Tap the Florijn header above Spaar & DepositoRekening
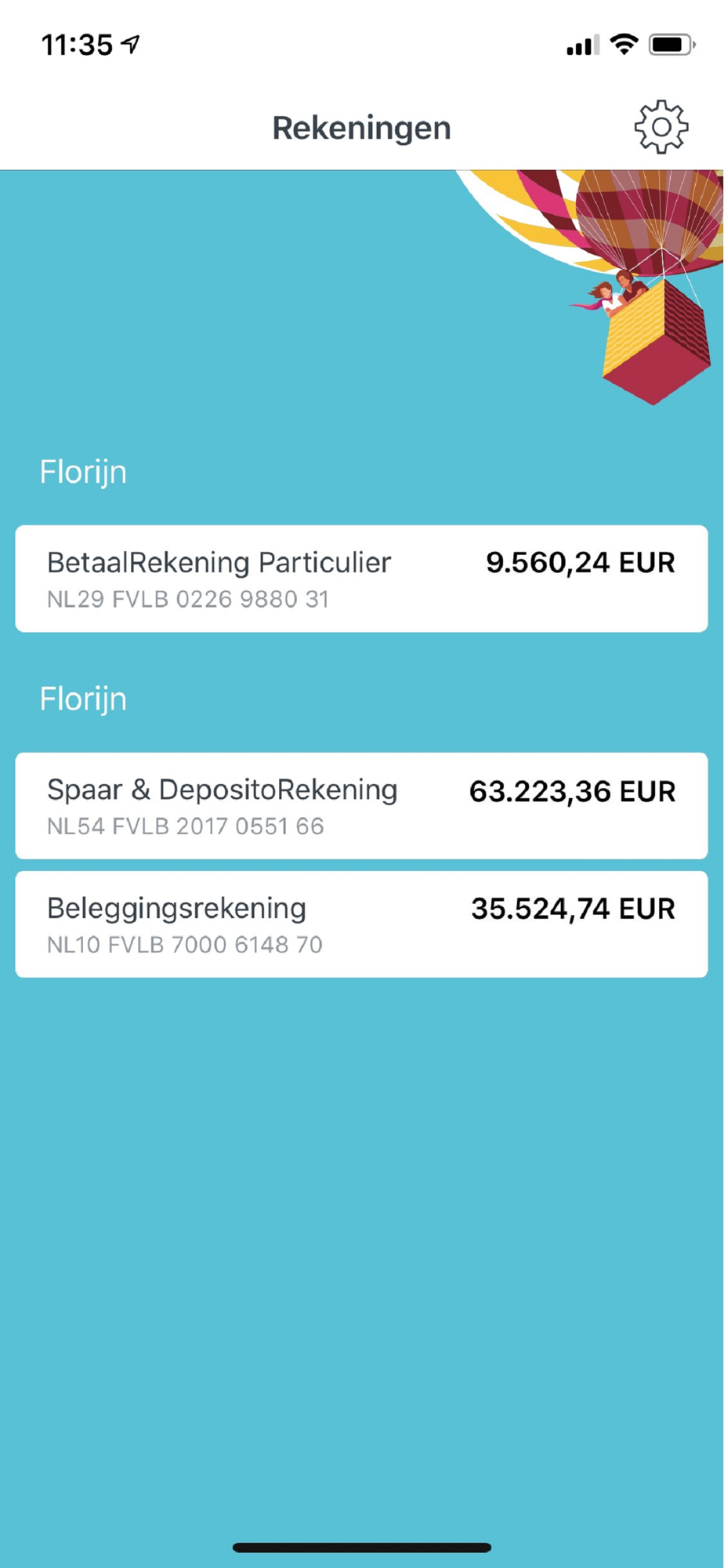 coord(83,699)
